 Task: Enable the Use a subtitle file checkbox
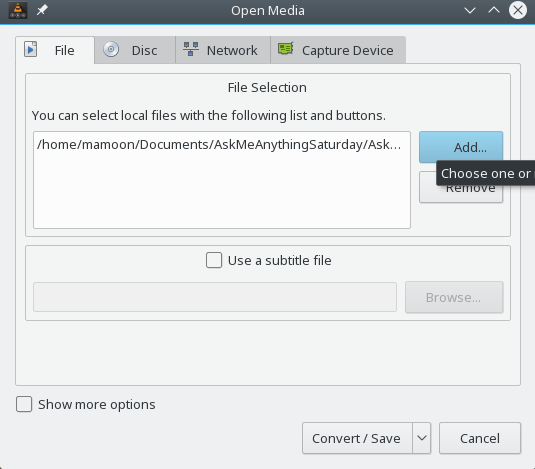coord(214,260)
